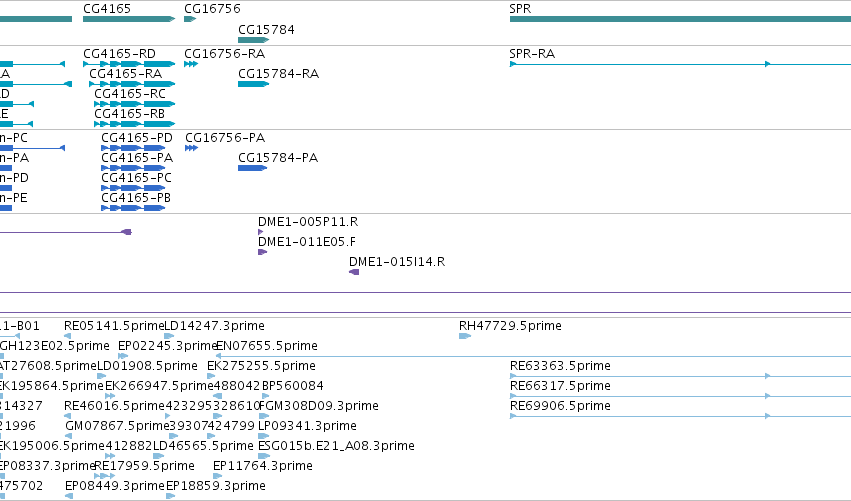
Task: Click protein CG16756-PA label
Action: coord(225,138)
